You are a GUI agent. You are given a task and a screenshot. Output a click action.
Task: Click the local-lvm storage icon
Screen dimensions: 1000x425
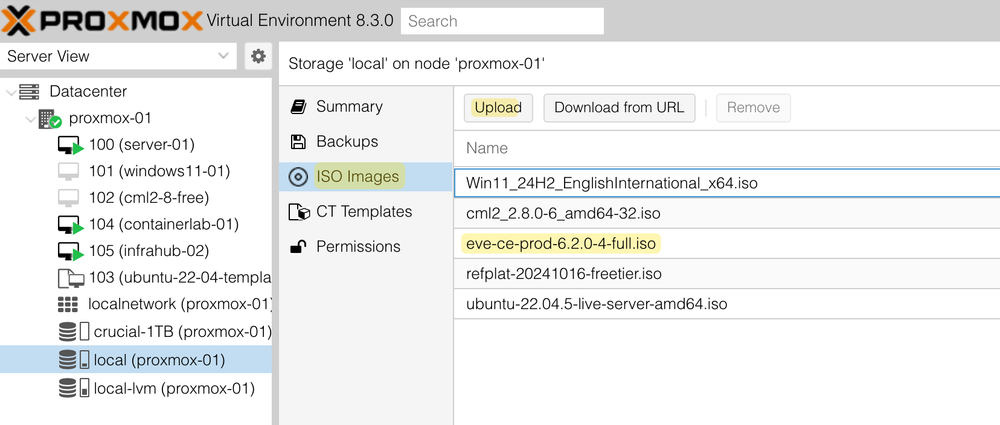tap(68, 388)
